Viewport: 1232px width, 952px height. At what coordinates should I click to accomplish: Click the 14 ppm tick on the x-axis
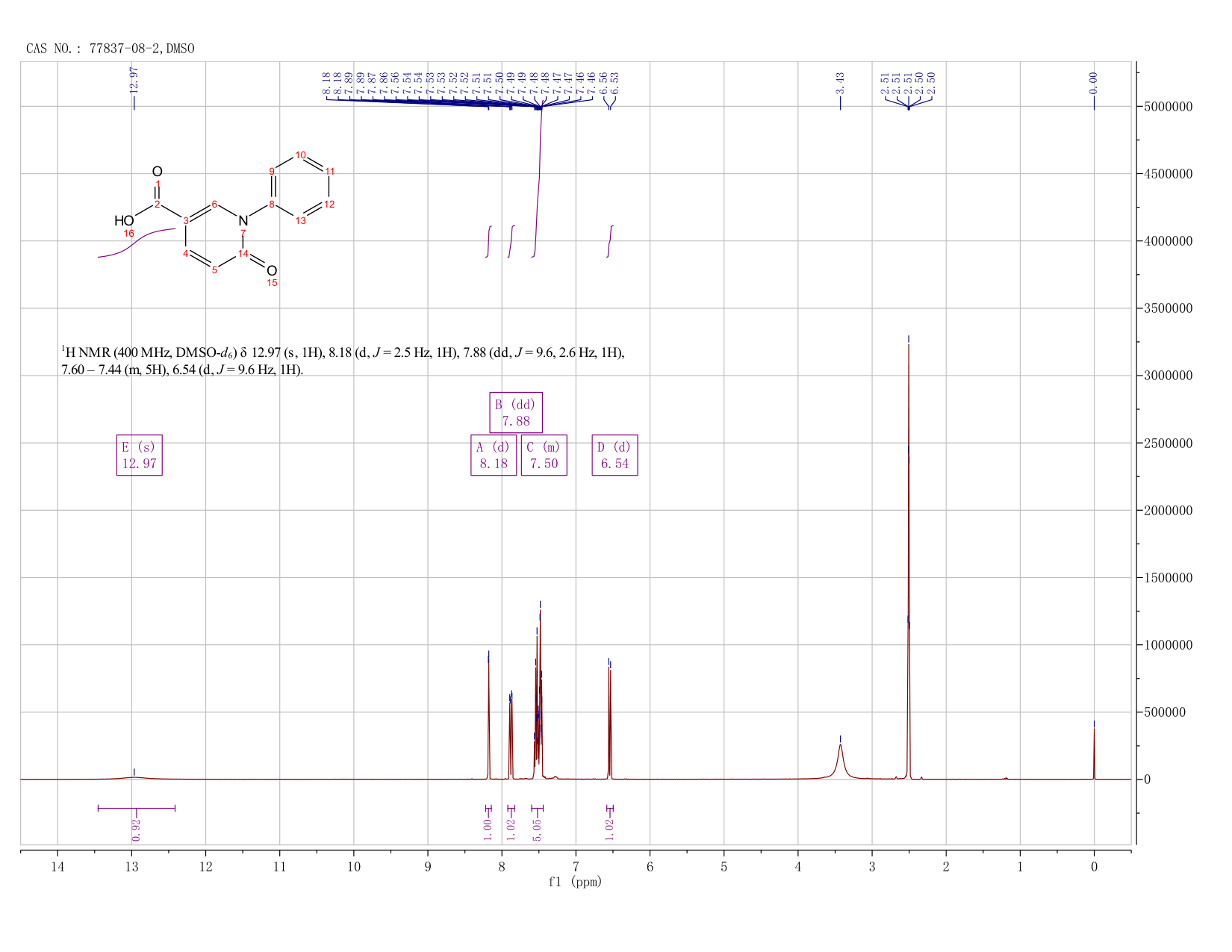[x=57, y=866]
